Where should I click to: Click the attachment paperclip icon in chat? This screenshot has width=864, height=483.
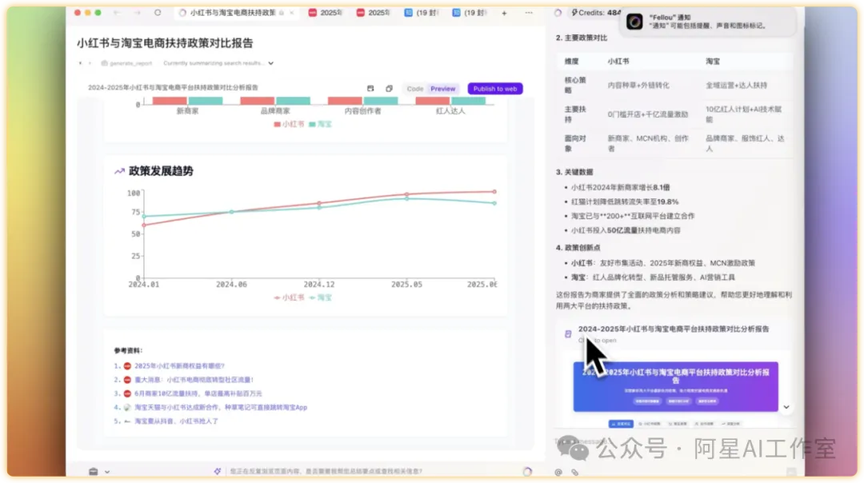575,472
